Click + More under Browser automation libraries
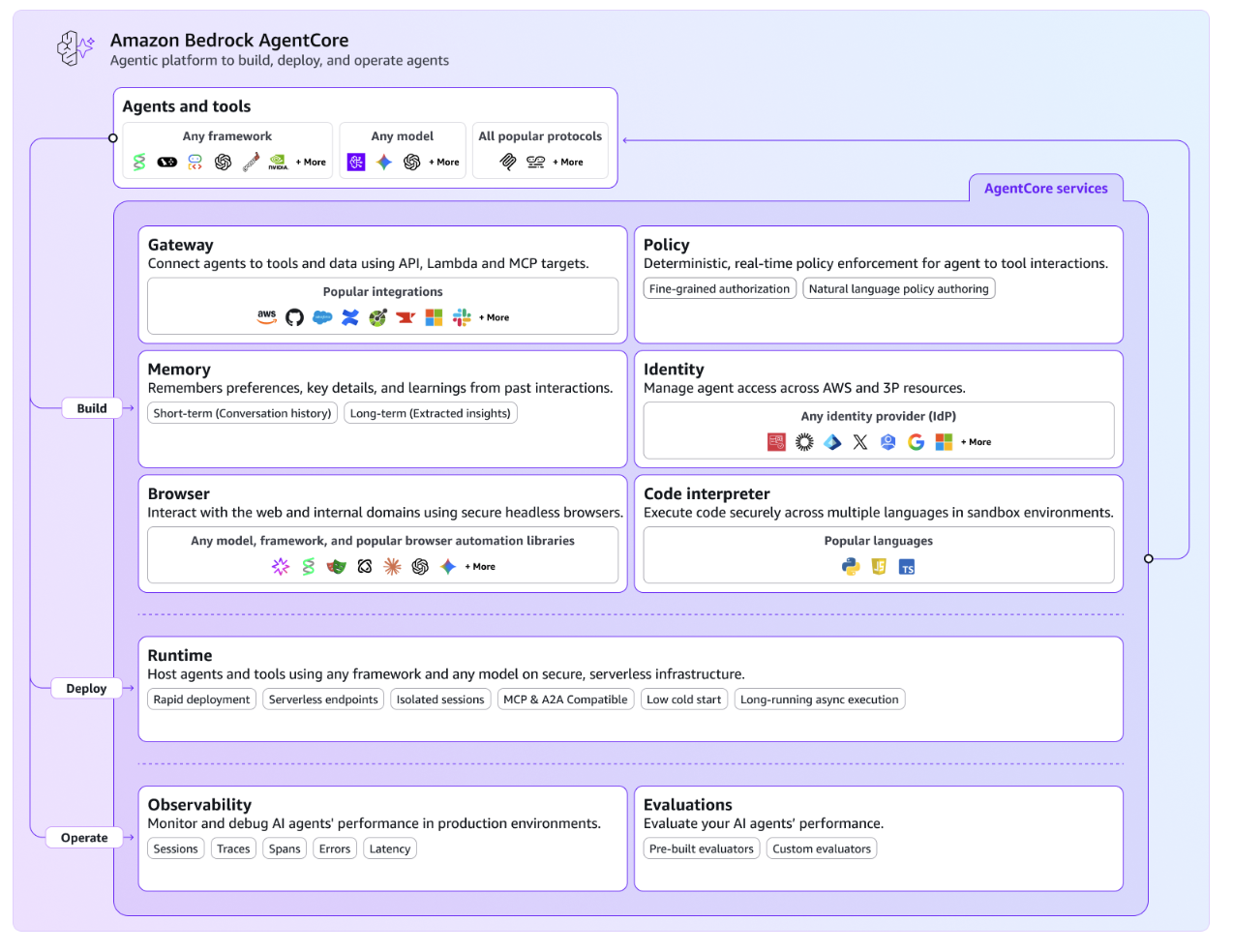Screen dimensions: 1233x952 (x=480, y=567)
